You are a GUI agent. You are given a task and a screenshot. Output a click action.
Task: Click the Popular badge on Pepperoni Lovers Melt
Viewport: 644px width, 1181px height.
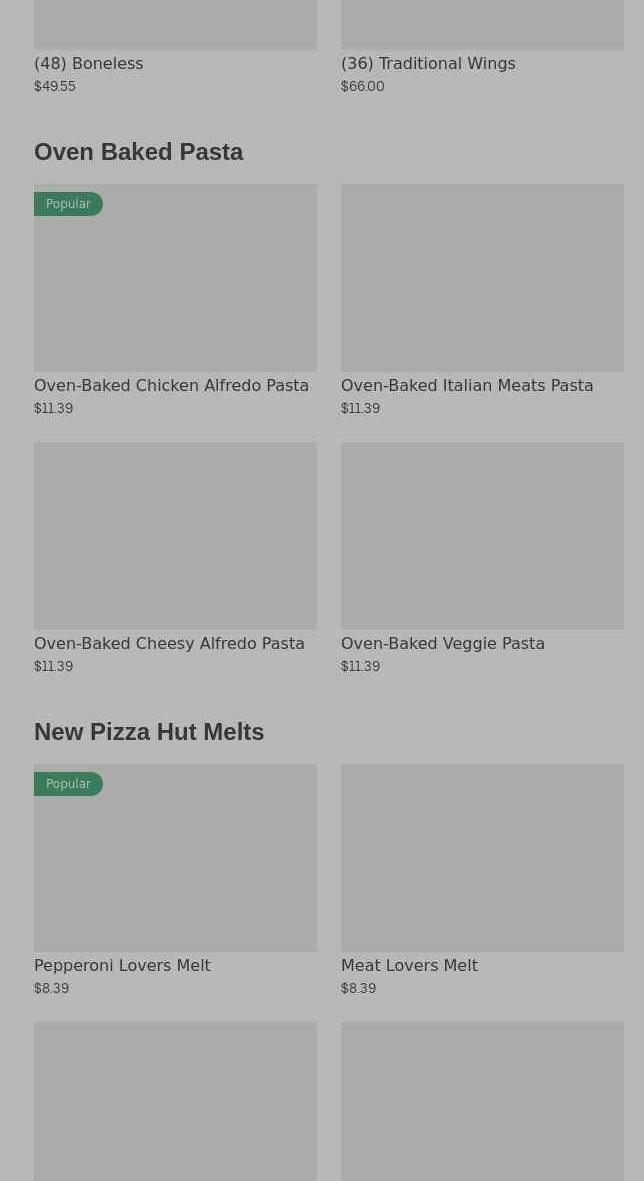(x=68, y=784)
